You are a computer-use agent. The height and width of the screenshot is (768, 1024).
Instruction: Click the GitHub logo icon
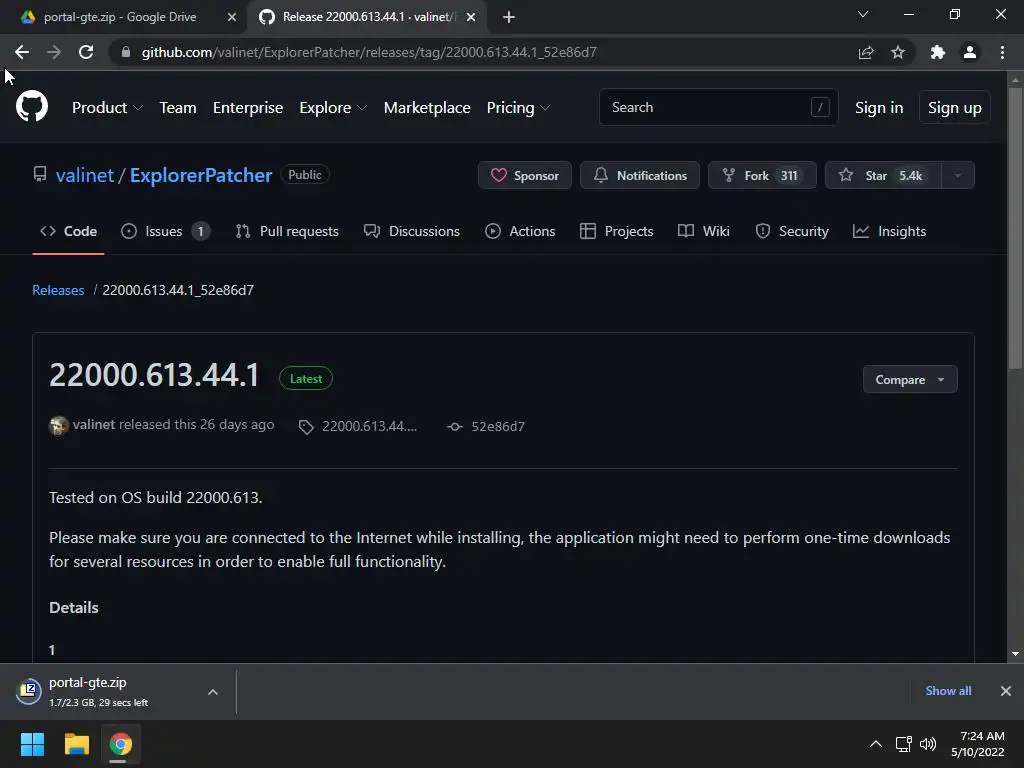[31, 106]
